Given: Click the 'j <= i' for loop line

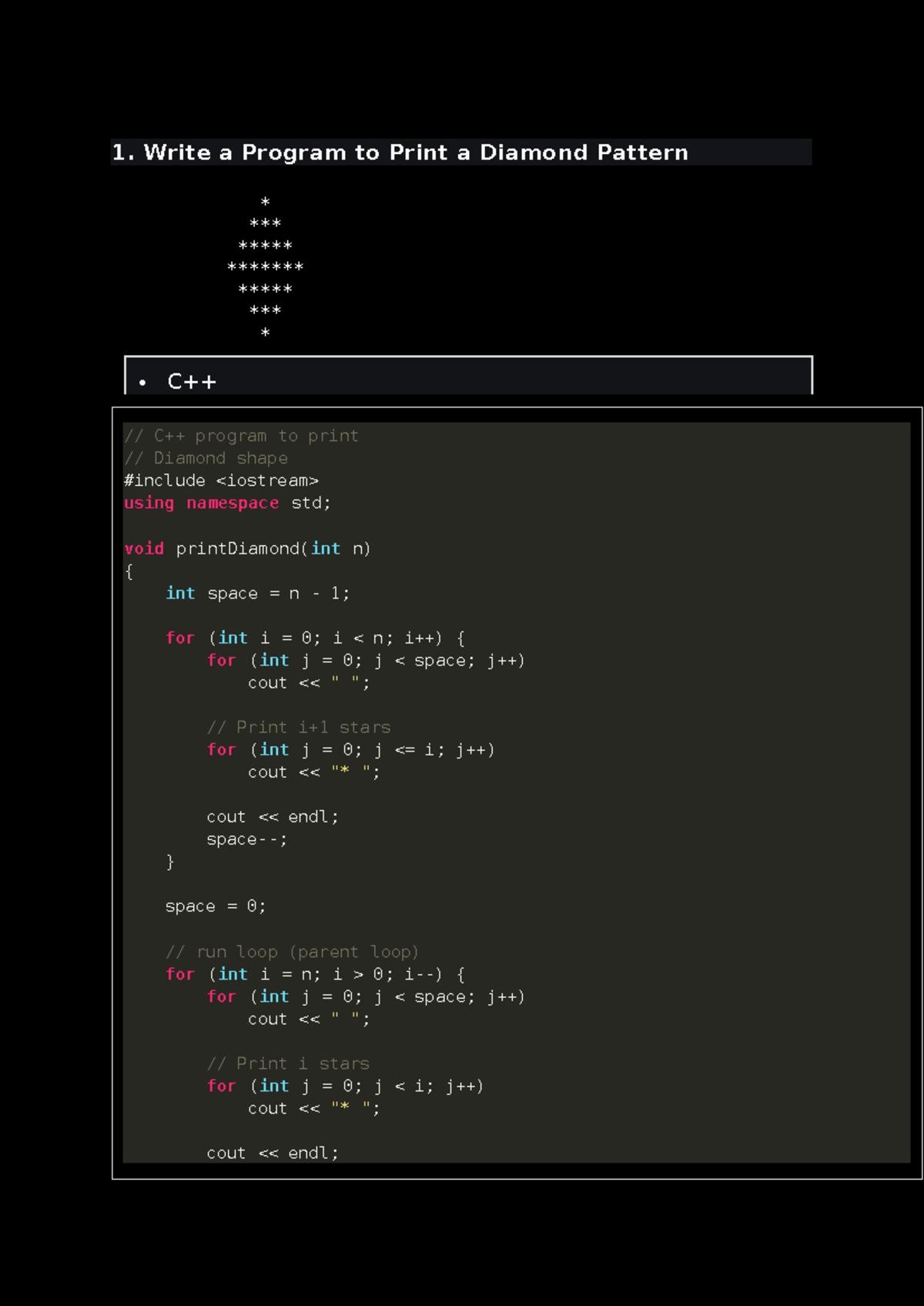Looking at the screenshot, I should point(350,749).
